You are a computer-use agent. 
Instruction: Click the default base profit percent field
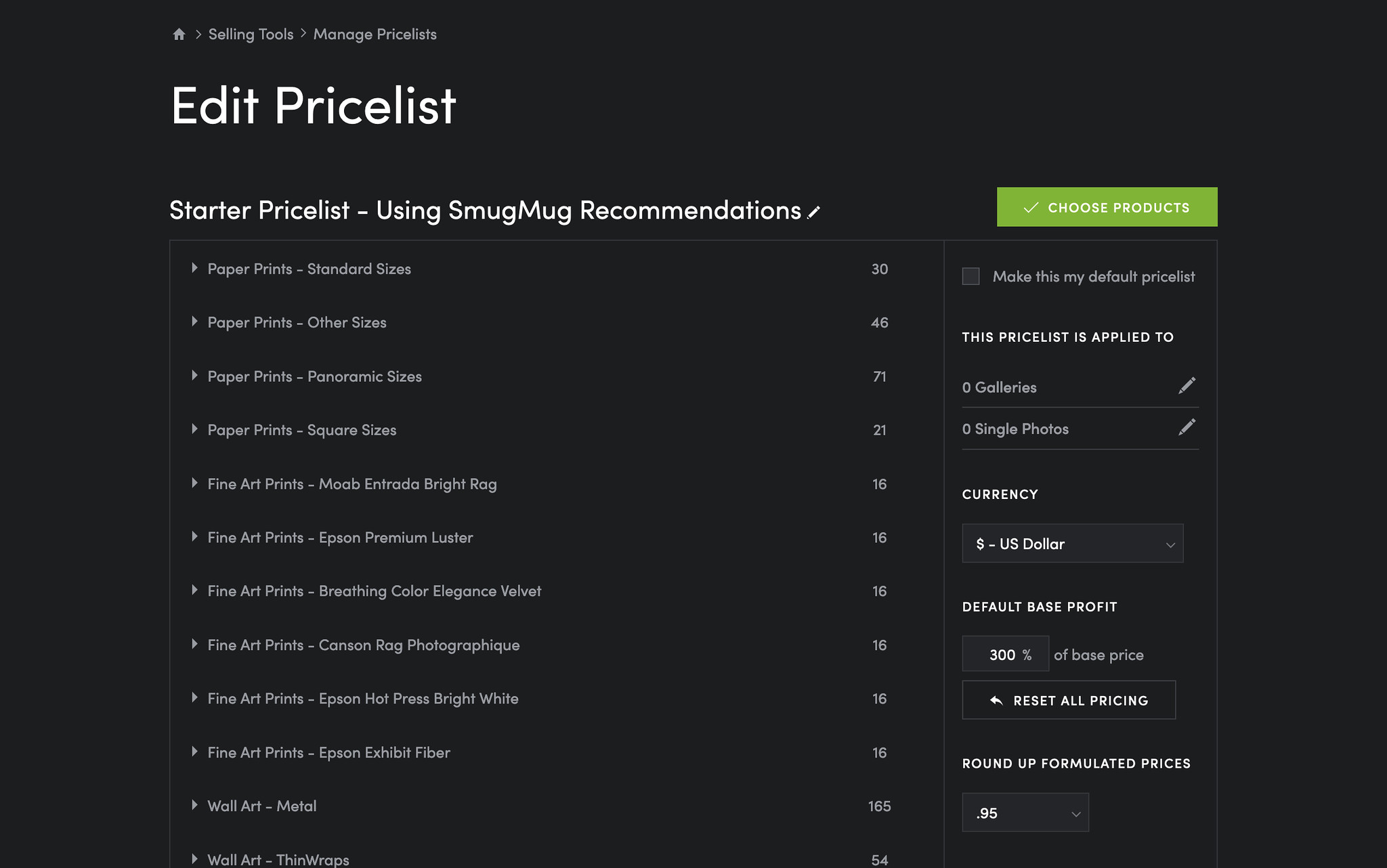[x=1005, y=654]
